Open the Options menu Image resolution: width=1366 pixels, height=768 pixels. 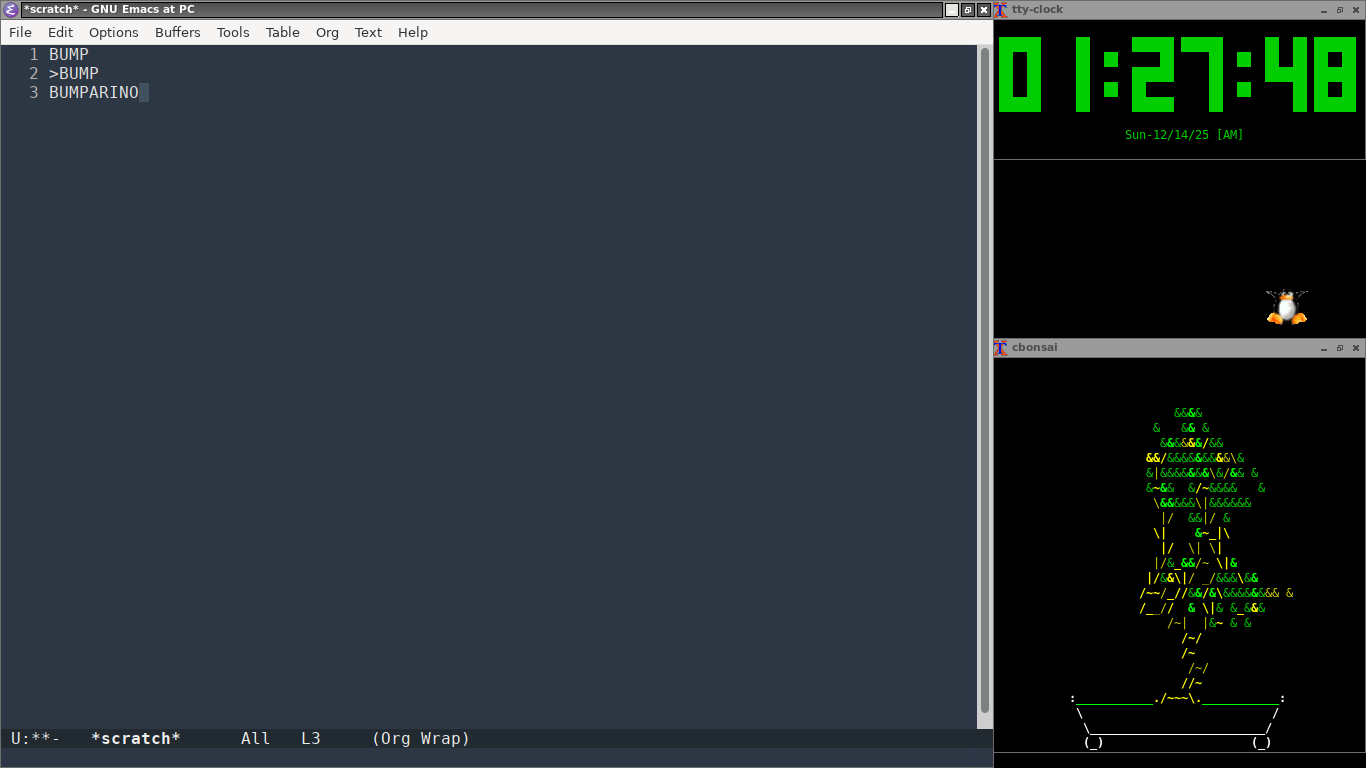tap(114, 32)
